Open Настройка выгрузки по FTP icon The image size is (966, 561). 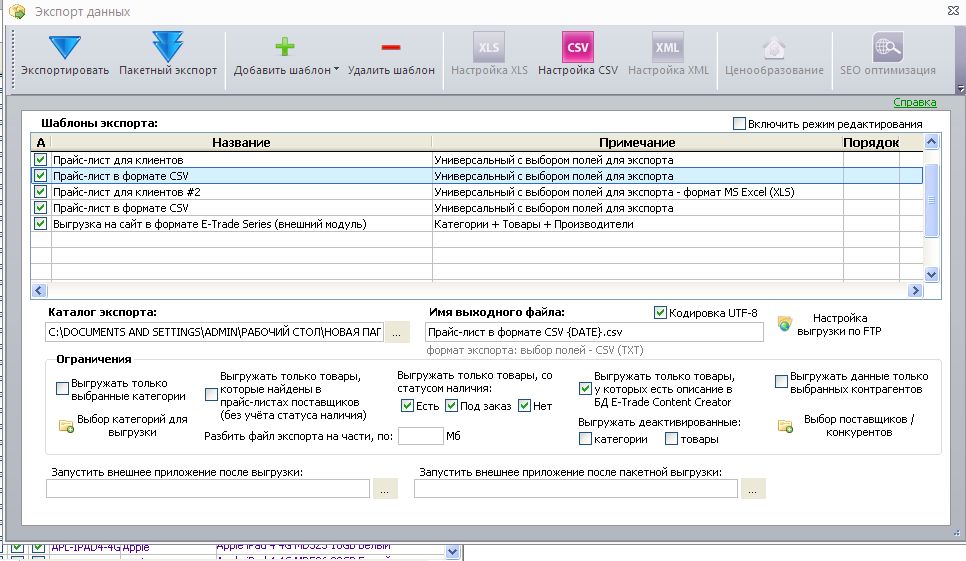coord(784,324)
